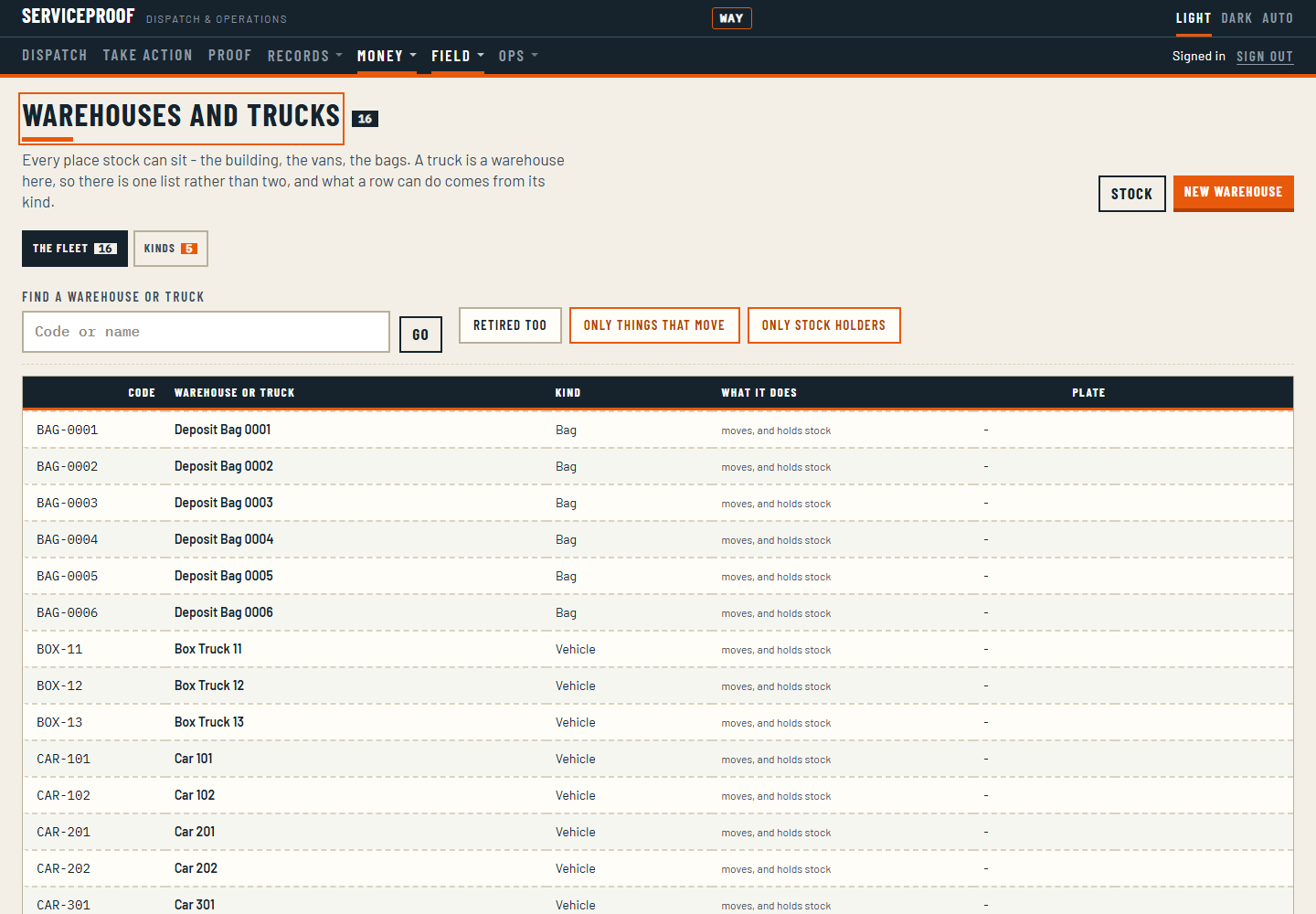Focus the Code or name search field
Image resolution: width=1316 pixels, height=914 pixels.
tap(206, 332)
